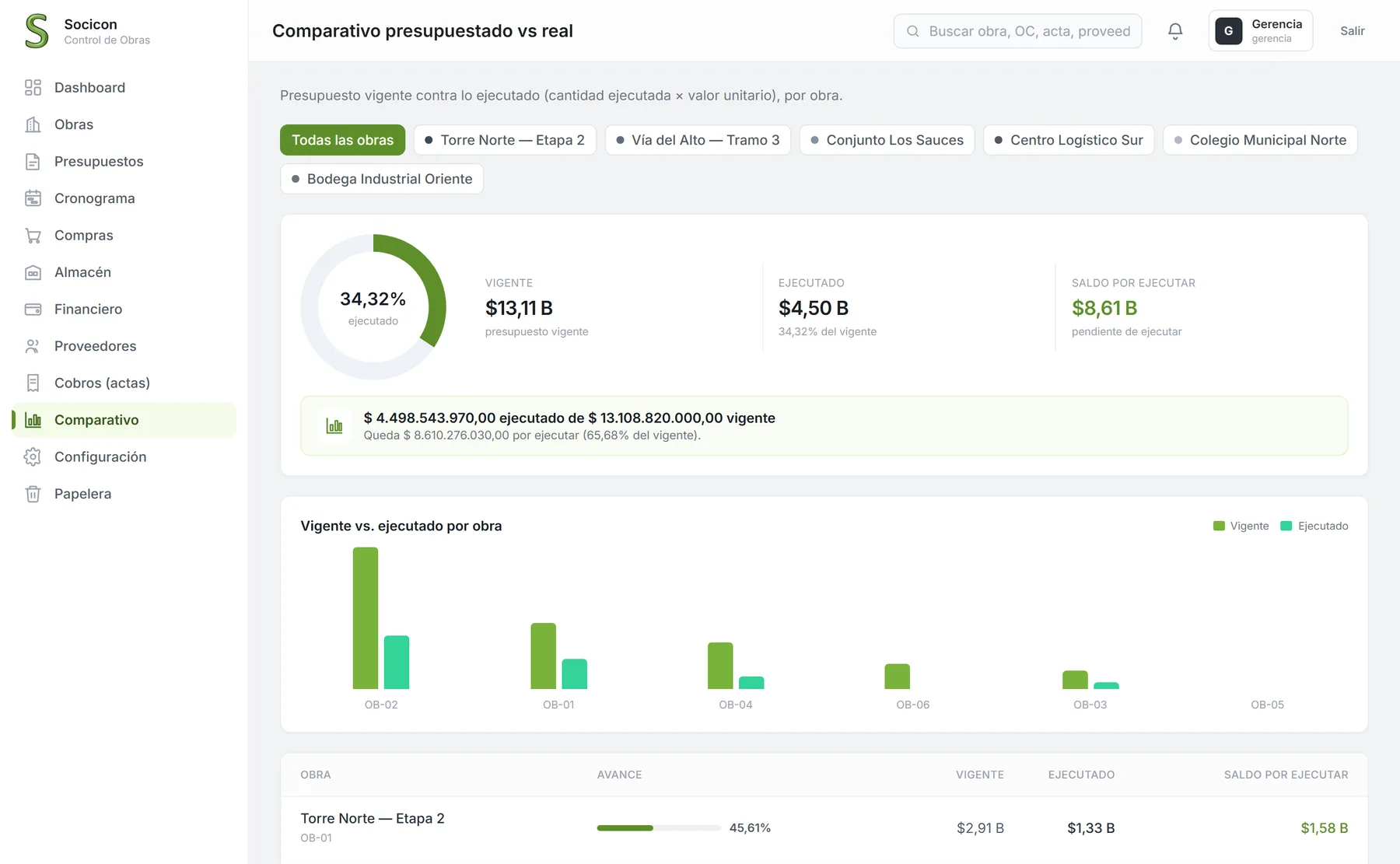
Task: Open Presupuestos from the sidebar
Action: click(x=124, y=162)
